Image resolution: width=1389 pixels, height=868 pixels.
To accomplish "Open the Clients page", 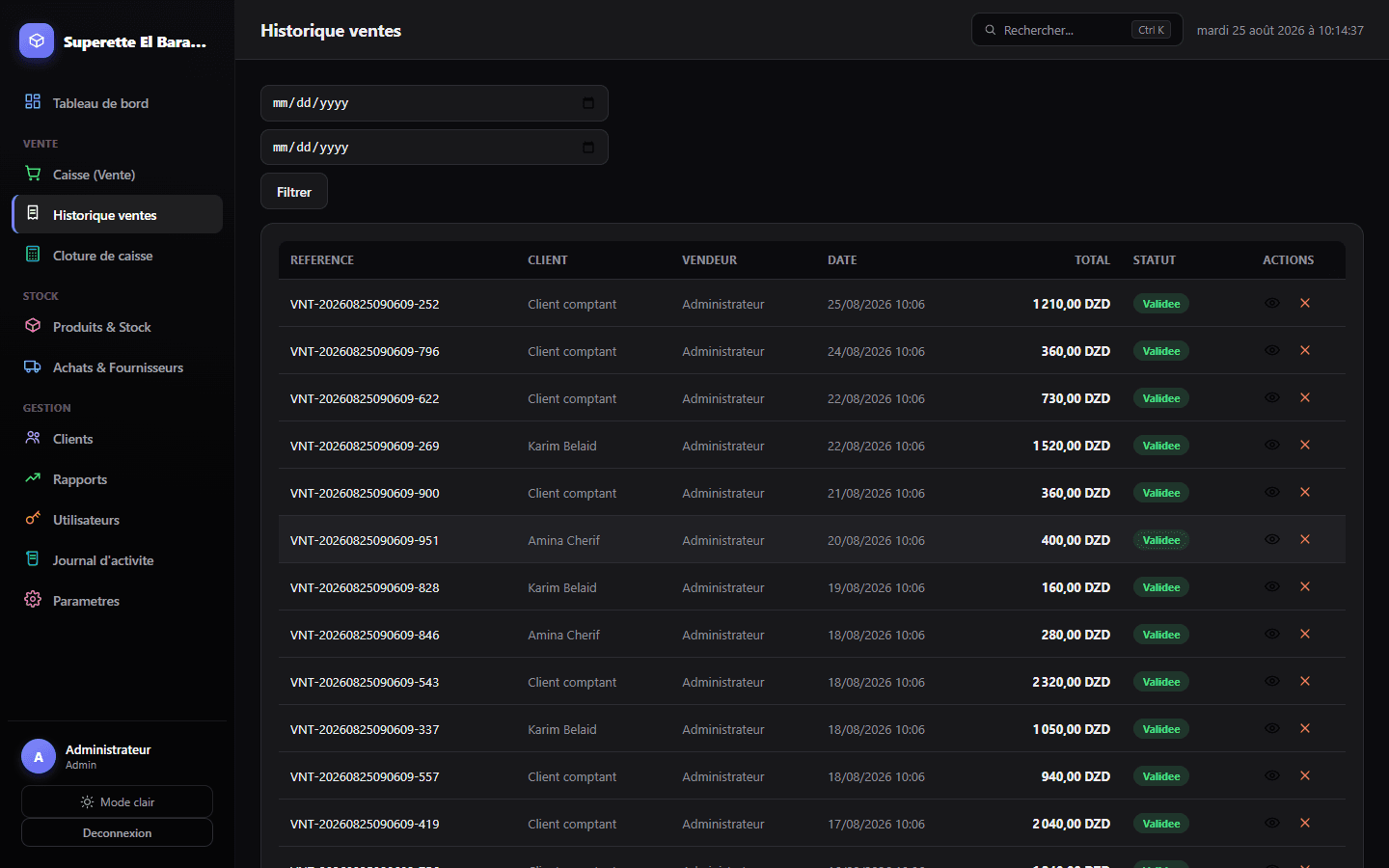I will tap(117, 438).
